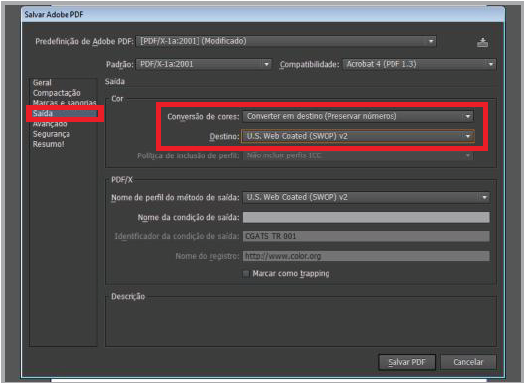Click the Nome da condição de saída field
524x383 pixels.
click(x=366, y=217)
